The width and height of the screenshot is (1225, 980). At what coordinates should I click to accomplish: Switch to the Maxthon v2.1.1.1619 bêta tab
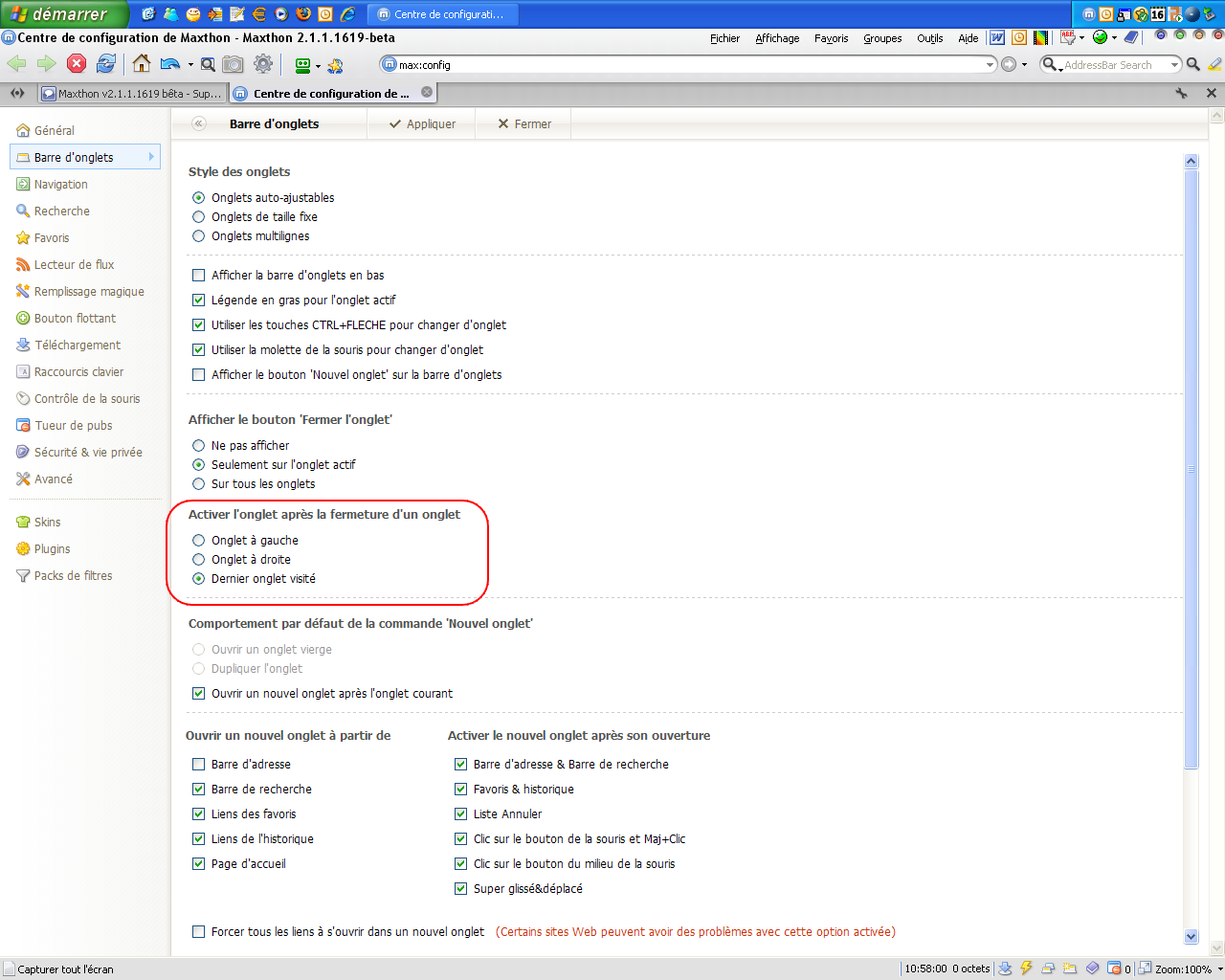pyautogui.click(x=132, y=94)
